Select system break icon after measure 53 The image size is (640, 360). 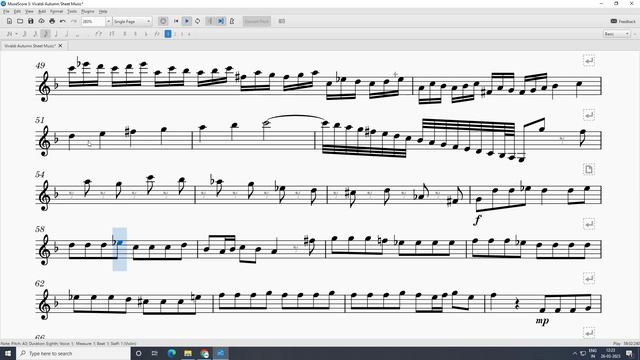(589, 115)
